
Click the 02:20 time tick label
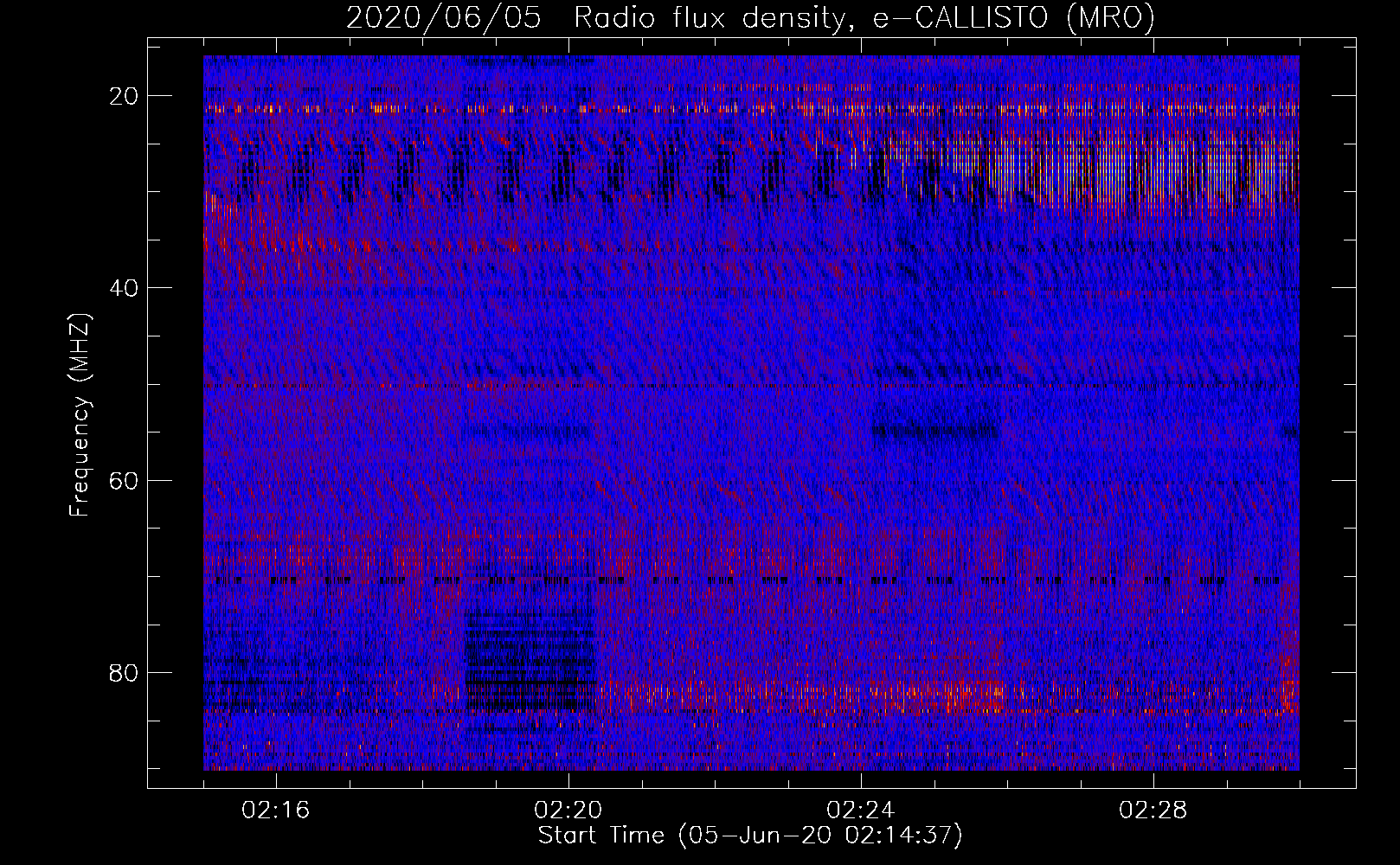point(568,811)
